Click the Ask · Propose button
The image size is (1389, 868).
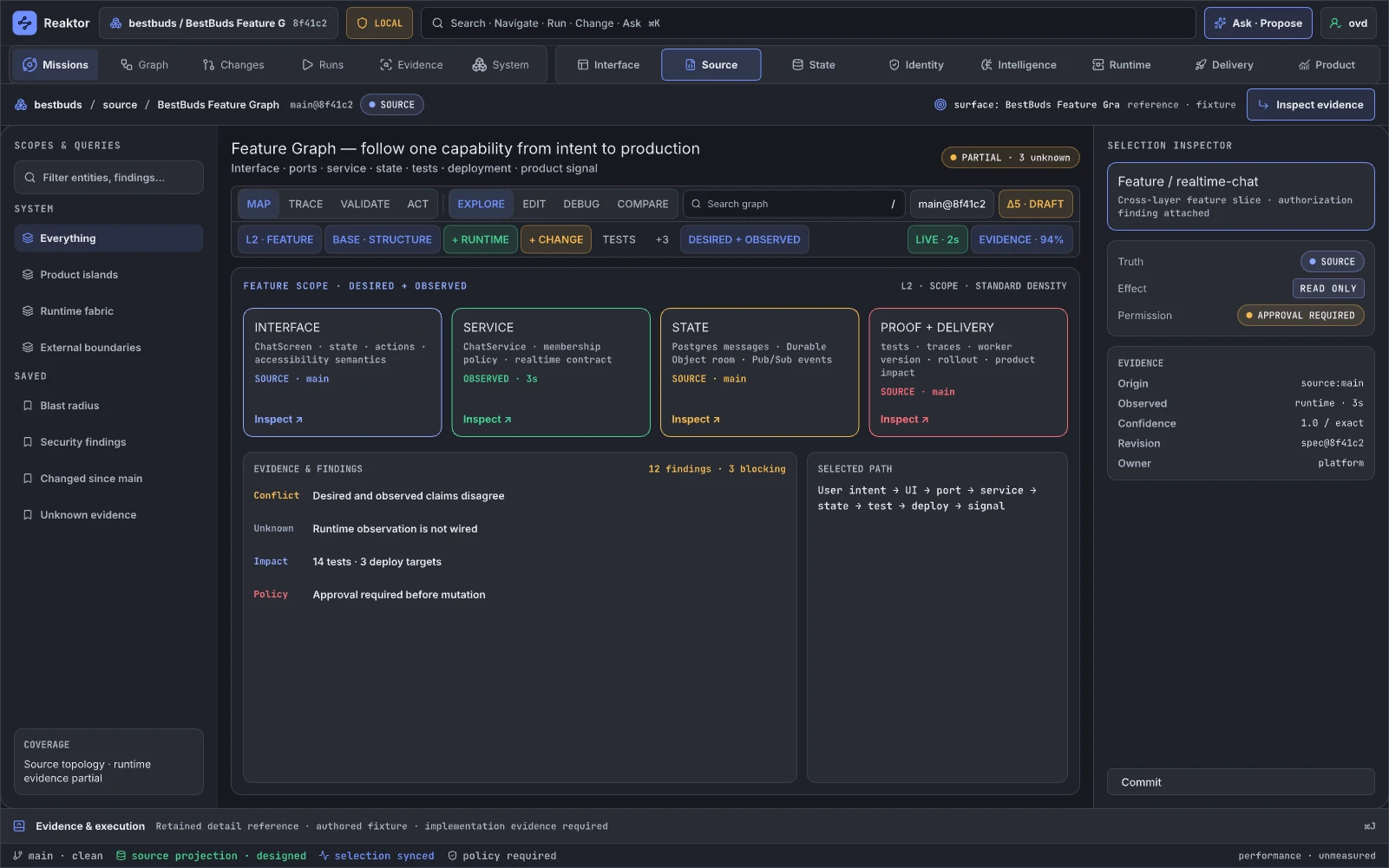(1259, 23)
